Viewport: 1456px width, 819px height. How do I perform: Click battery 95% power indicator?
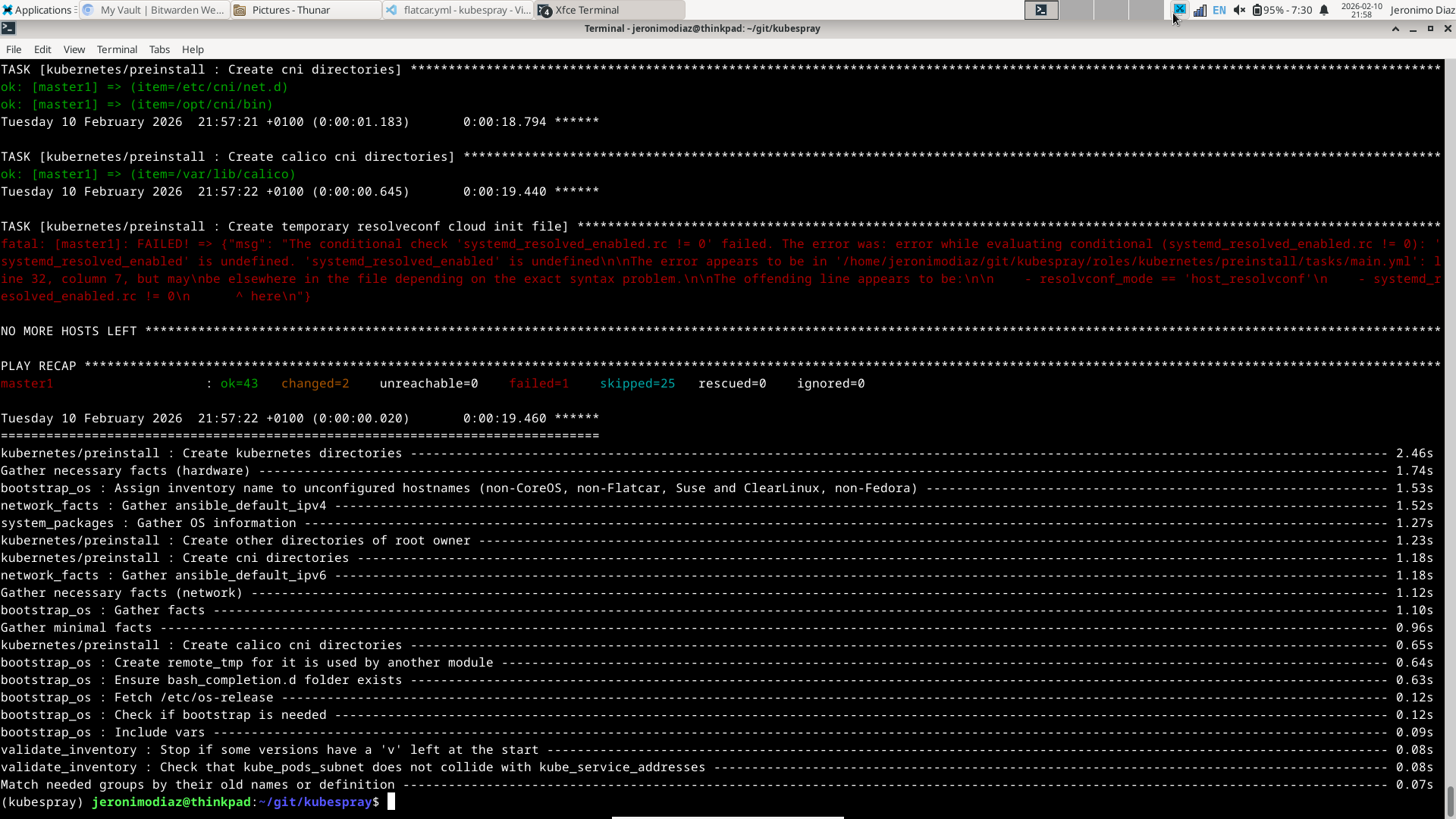(1282, 10)
